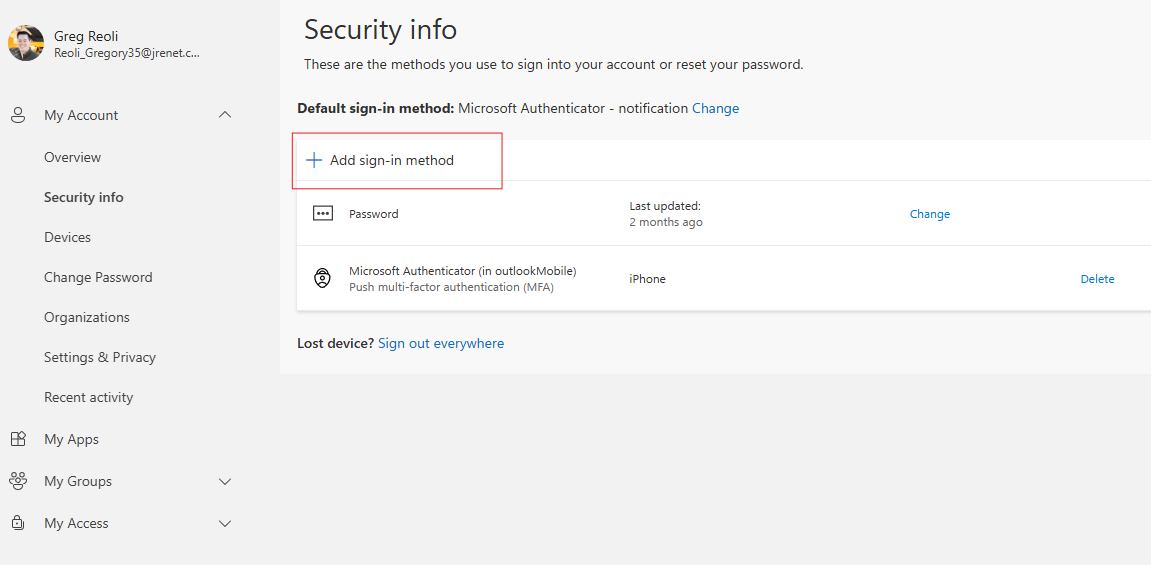1151x565 pixels.
Task: Click the My Access lock icon
Action: click(18, 523)
